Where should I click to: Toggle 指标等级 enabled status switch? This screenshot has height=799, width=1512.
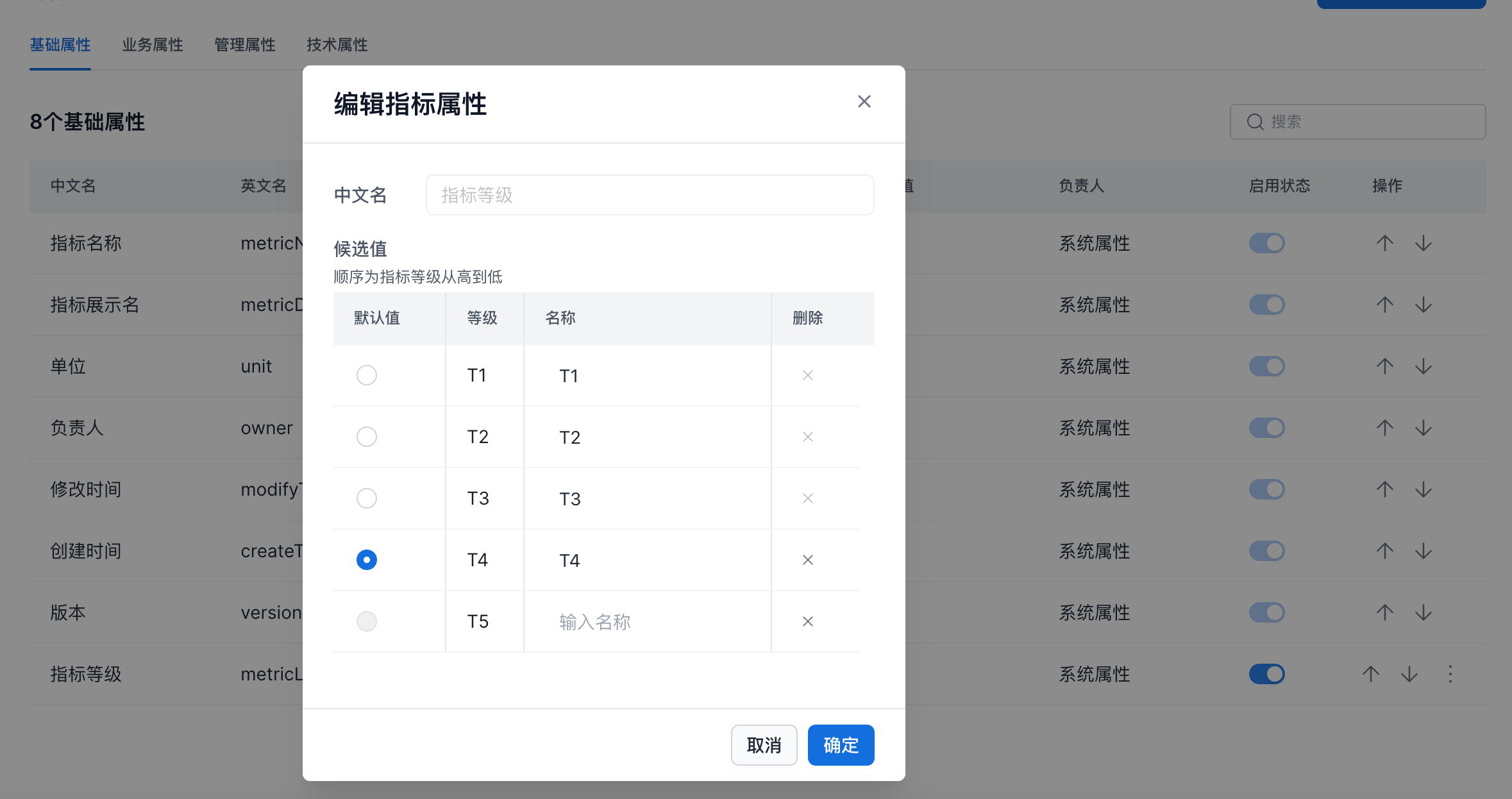click(x=1266, y=674)
